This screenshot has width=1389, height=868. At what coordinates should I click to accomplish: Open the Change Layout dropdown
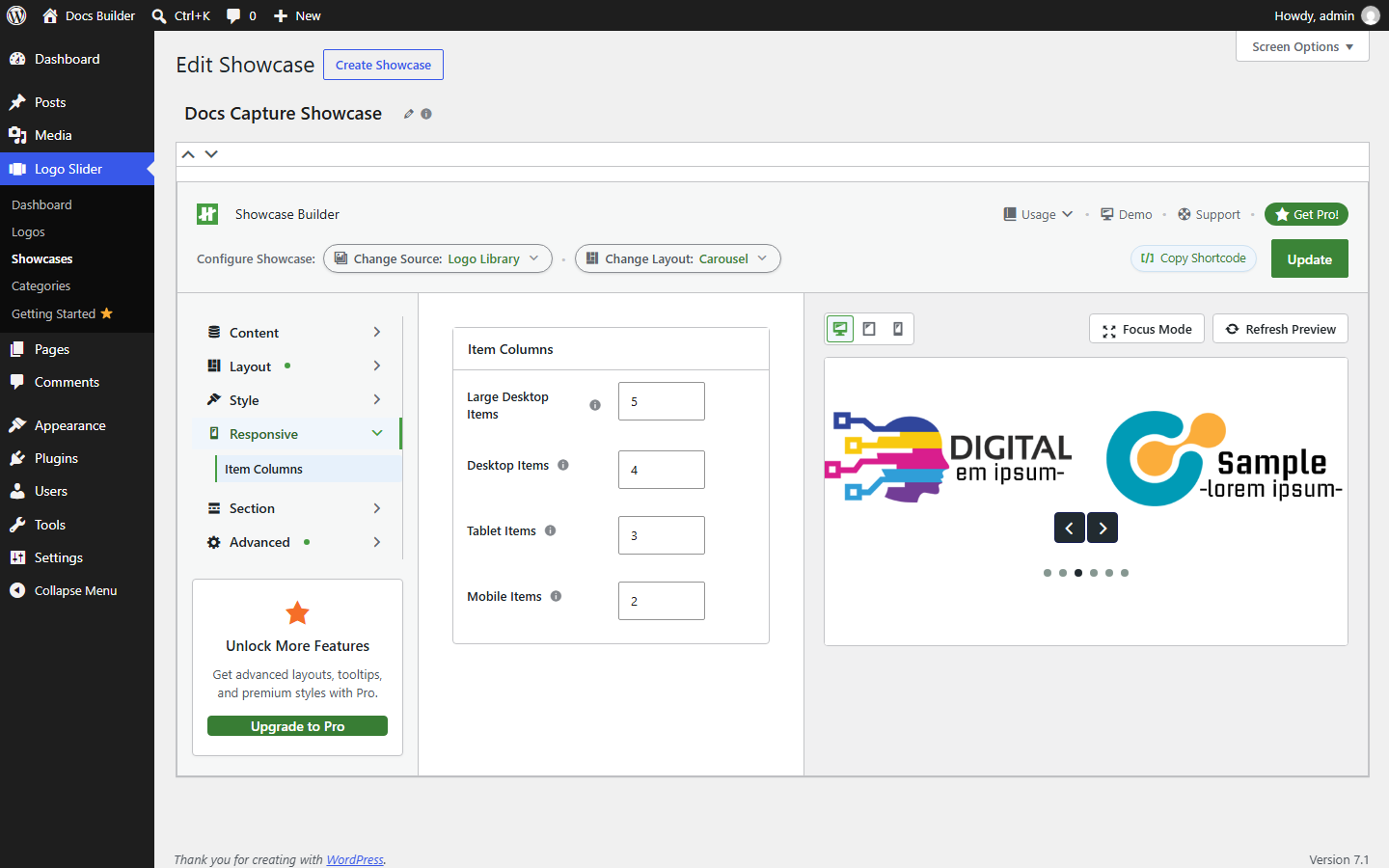[678, 258]
